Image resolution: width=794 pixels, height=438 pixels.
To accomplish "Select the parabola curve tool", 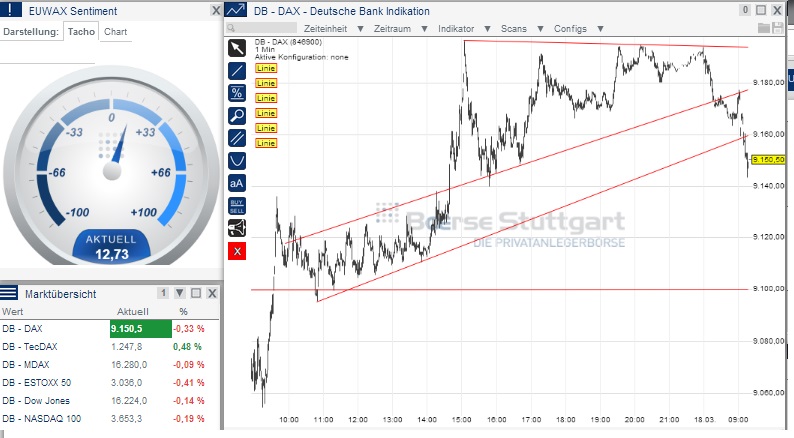I will click(x=237, y=161).
